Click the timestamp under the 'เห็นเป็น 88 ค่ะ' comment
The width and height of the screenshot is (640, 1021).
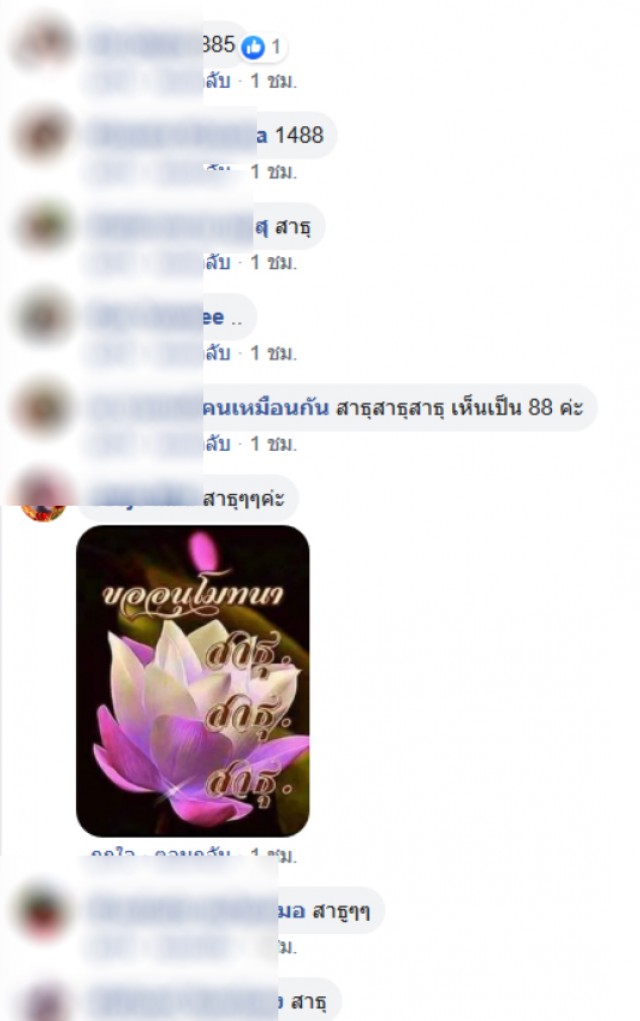(273, 444)
